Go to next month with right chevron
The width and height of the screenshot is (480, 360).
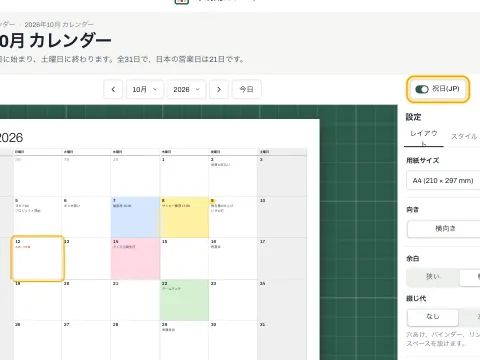point(219,89)
